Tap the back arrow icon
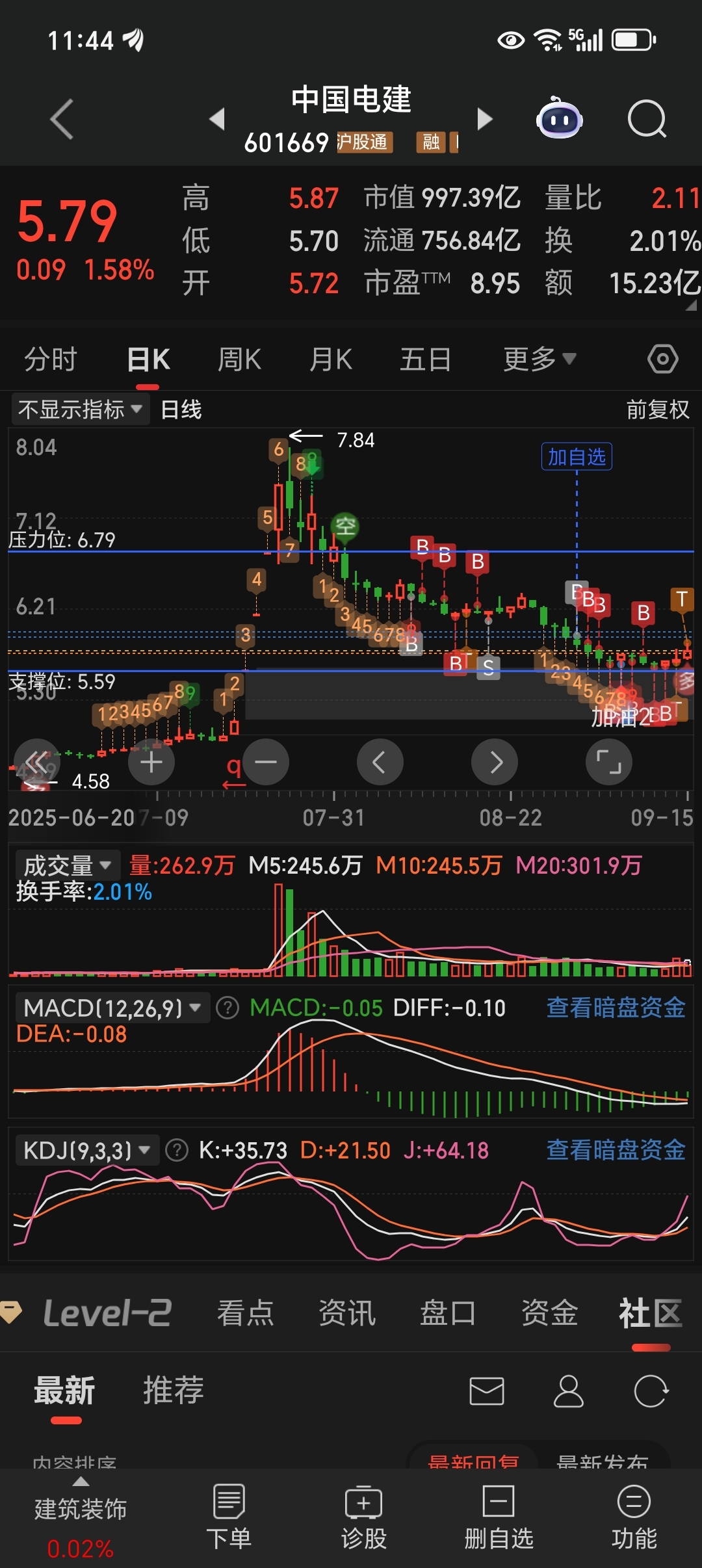Screen dimensions: 702x1568 [62, 119]
